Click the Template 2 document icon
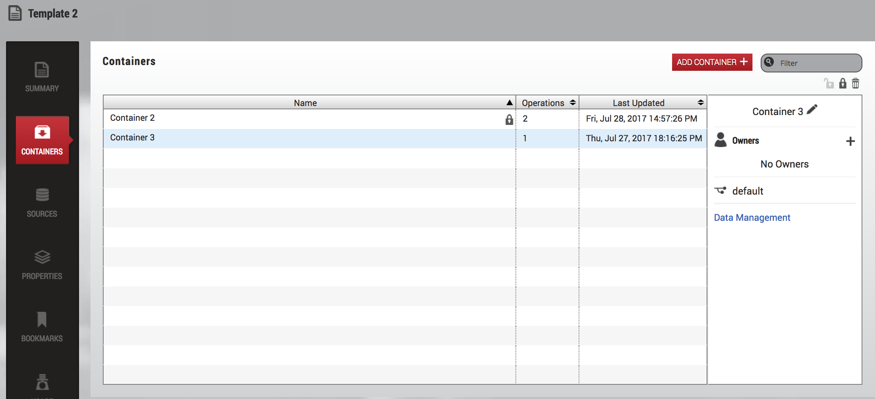Image resolution: width=875 pixels, height=399 pixels. (15, 13)
